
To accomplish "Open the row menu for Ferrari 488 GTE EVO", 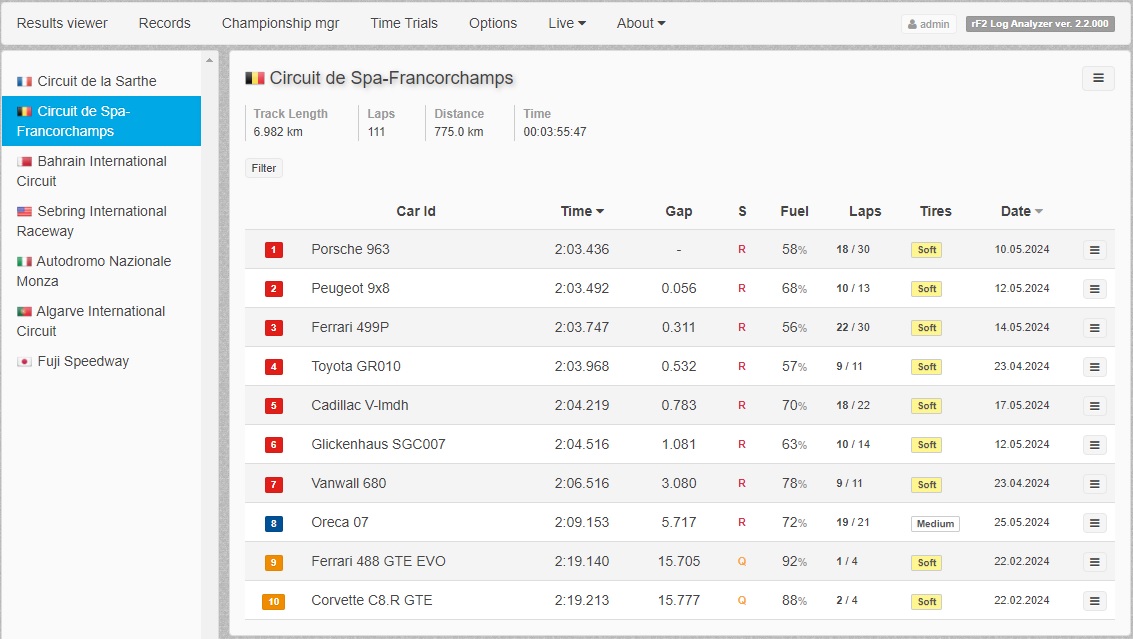I will (x=1095, y=562).
